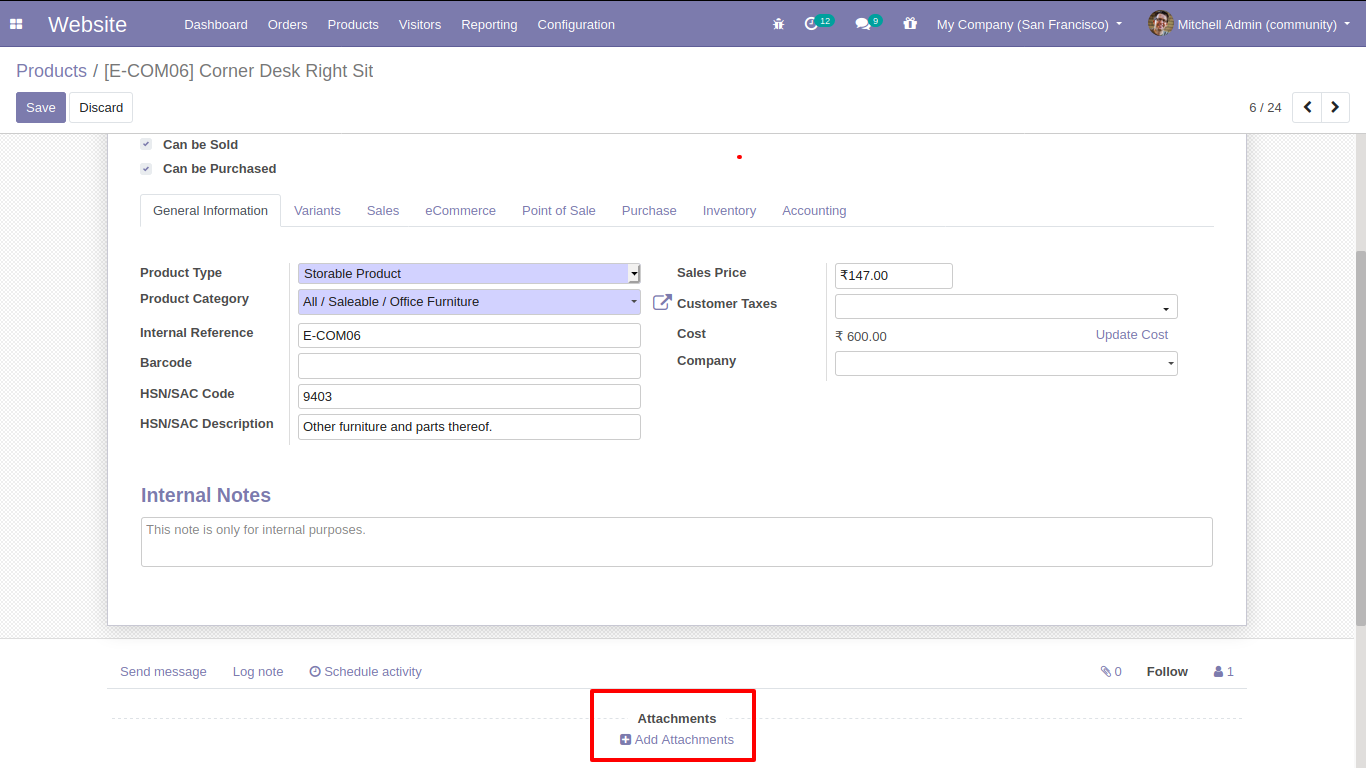Viewport: 1366px width, 768px height.
Task: Toggle the Can be Sold checkbox
Action: (x=146, y=144)
